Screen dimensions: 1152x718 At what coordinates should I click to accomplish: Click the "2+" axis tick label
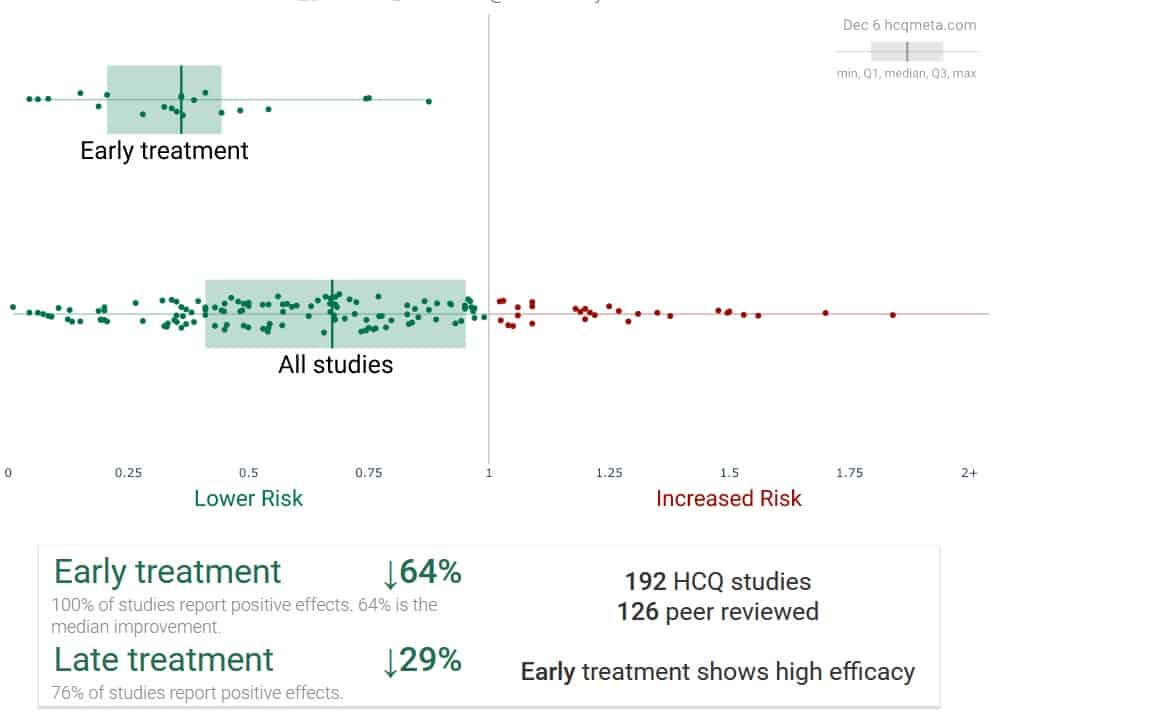point(968,473)
